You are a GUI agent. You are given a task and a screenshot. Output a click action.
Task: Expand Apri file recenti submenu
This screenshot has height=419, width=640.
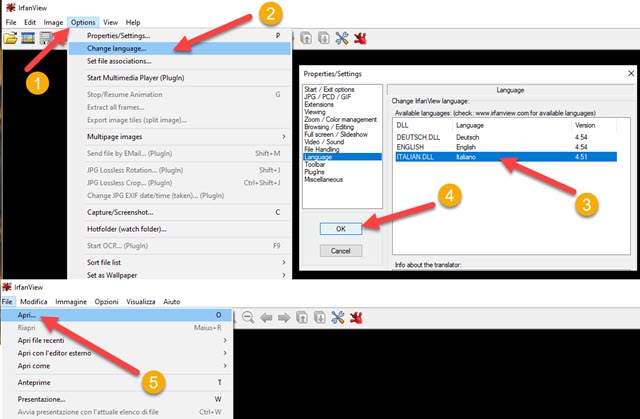click(117, 340)
